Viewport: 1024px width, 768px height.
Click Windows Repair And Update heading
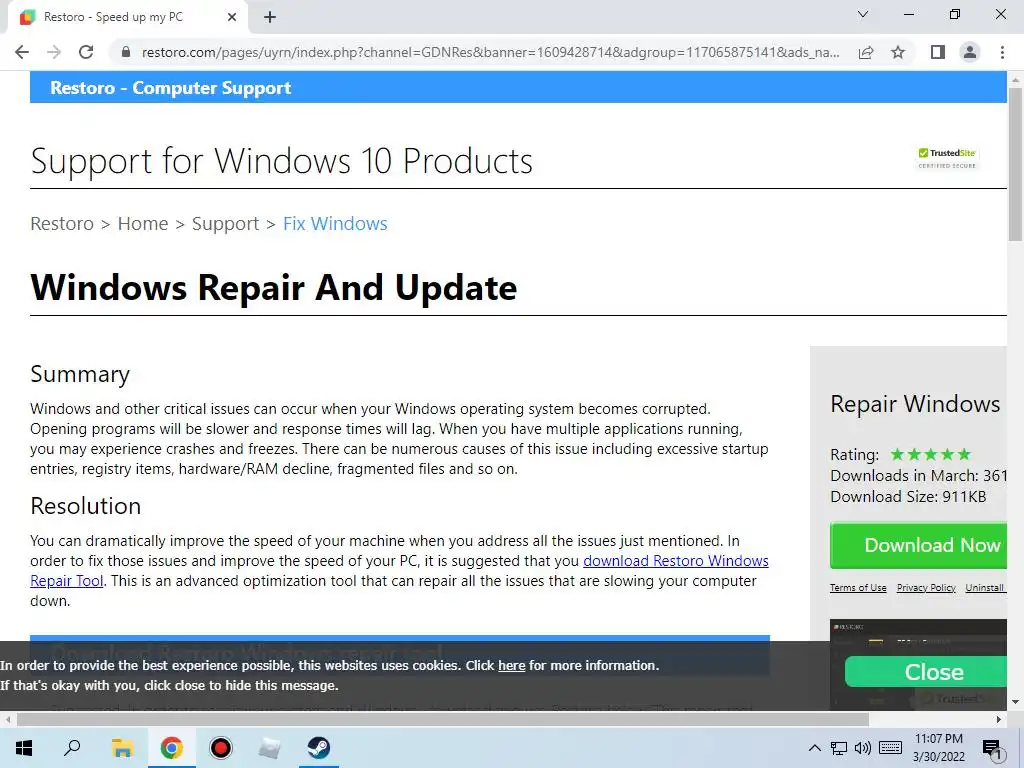click(x=274, y=287)
